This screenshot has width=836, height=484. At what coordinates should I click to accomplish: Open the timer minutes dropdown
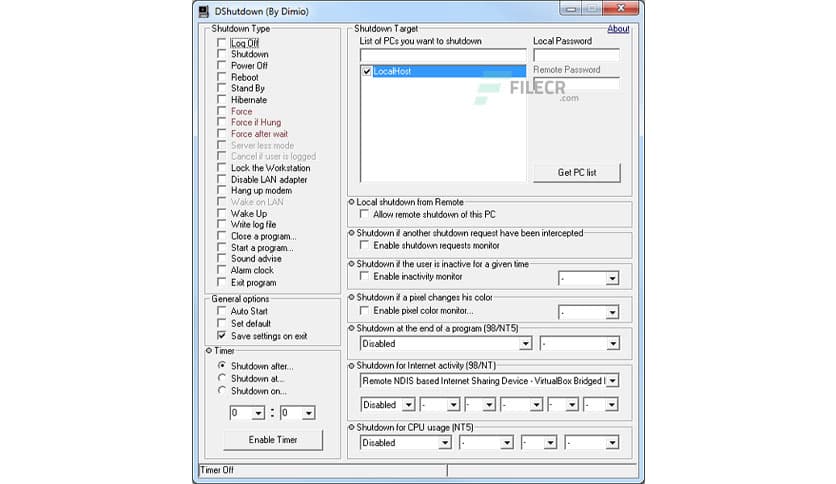point(309,413)
